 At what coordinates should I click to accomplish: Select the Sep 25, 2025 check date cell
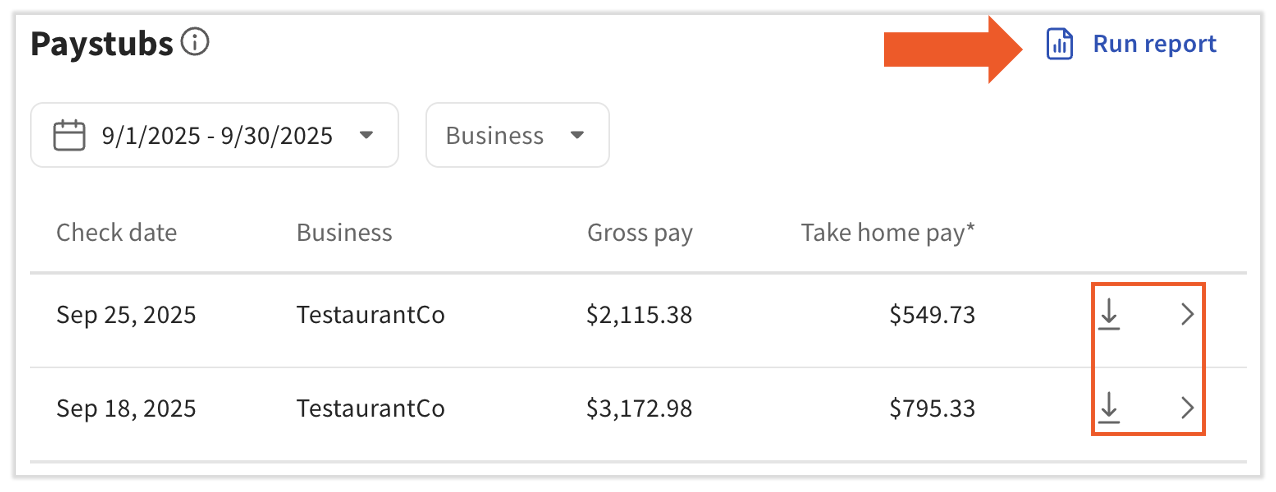pyautogui.click(x=126, y=315)
